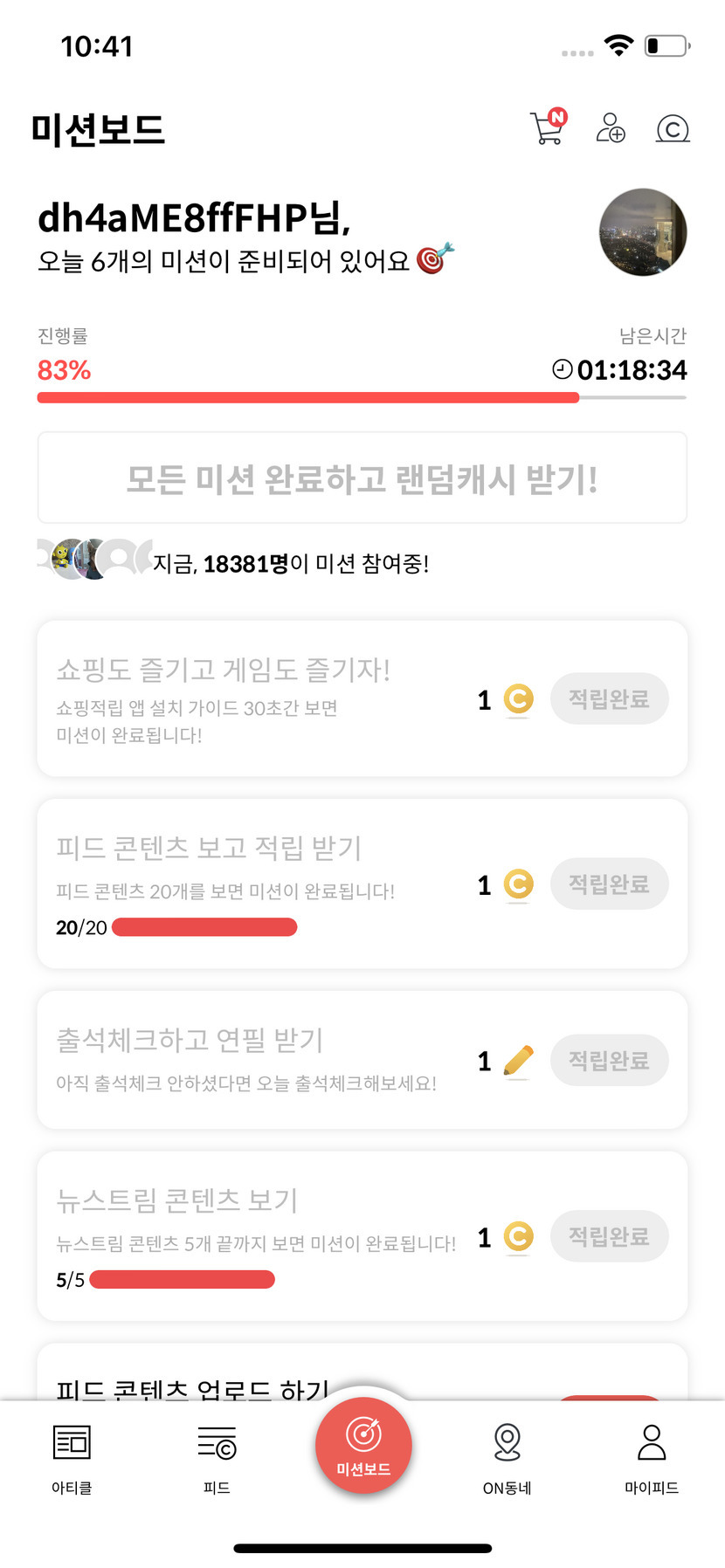Tap the remaining time clock icon
725x1568 pixels.
click(x=563, y=369)
